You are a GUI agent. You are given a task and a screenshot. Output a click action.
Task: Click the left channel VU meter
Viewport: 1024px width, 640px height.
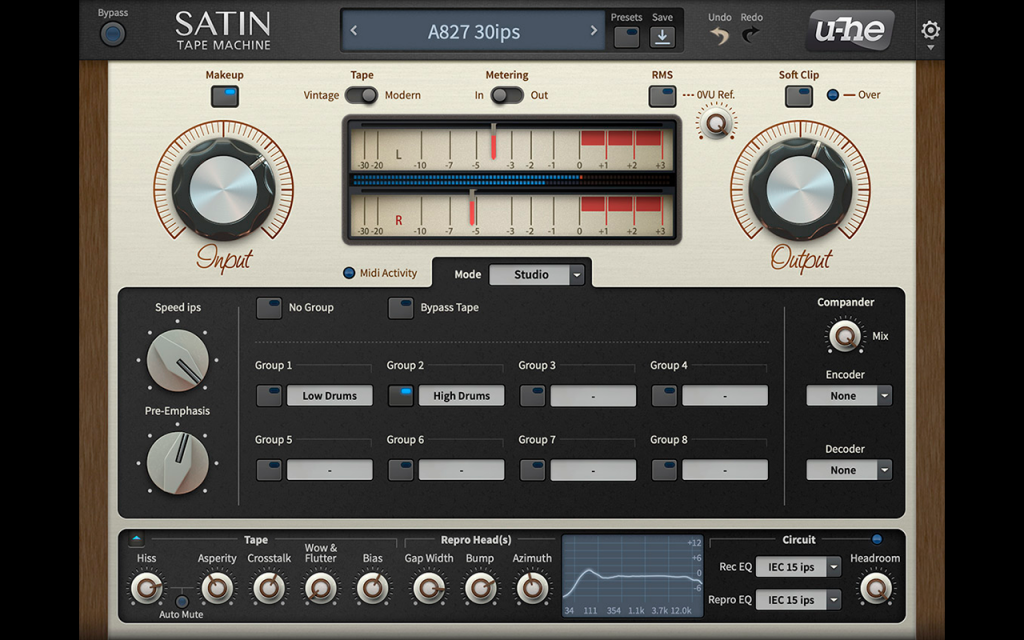[511, 147]
